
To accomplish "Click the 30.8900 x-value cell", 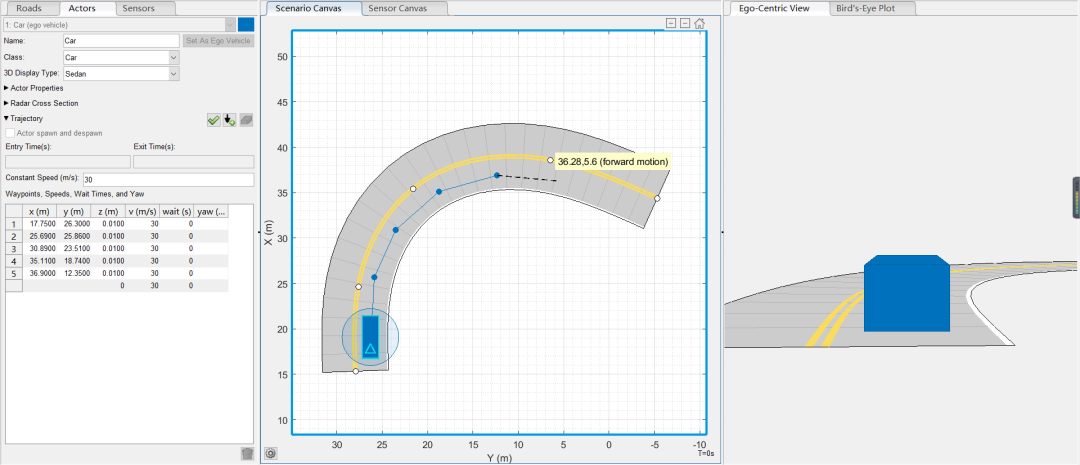I will (x=39, y=248).
